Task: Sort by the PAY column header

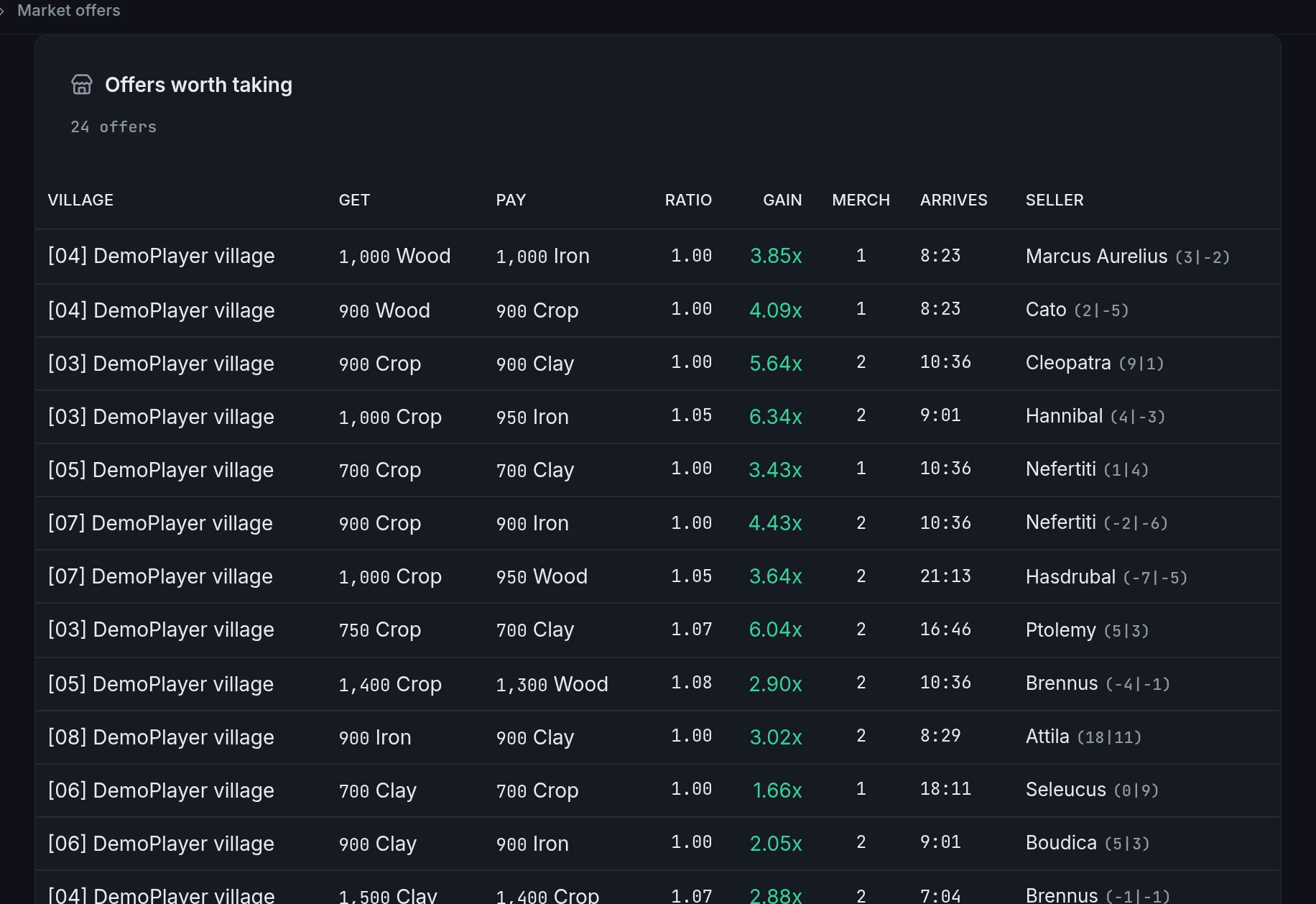Action: pos(511,200)
